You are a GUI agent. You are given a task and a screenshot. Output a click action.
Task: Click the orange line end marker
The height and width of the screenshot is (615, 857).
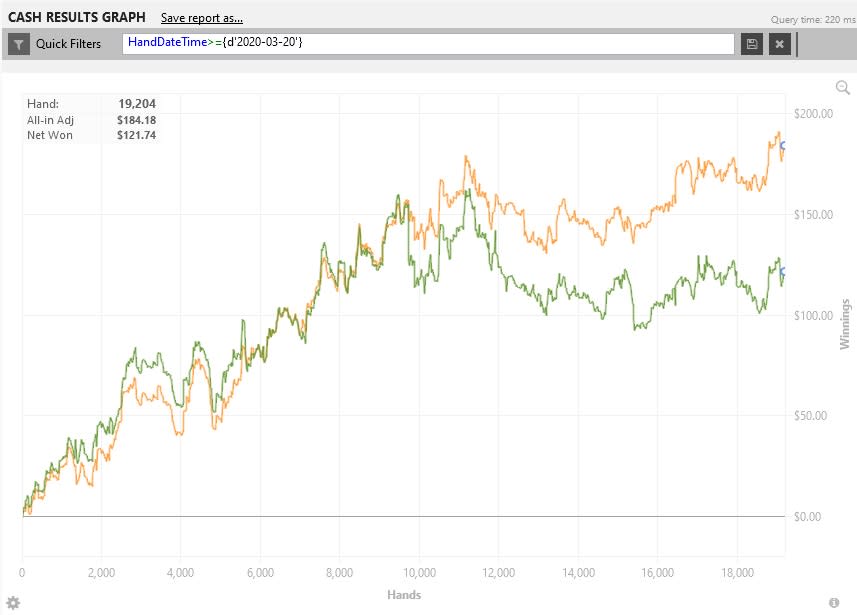point(783,145)
